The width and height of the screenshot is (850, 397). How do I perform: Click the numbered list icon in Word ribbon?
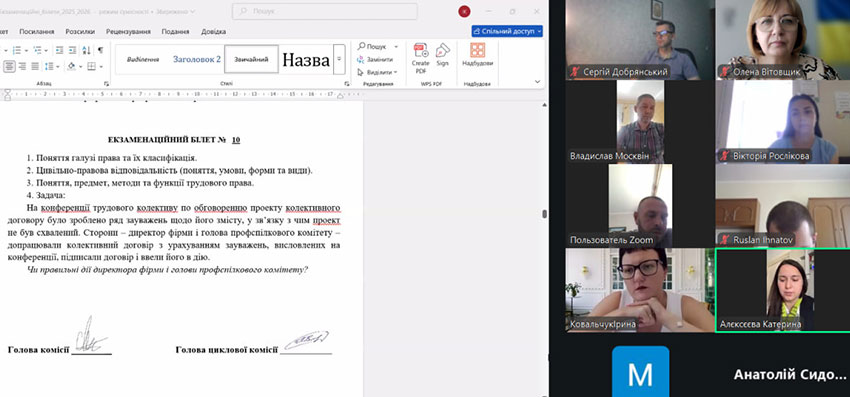(16, 50)
